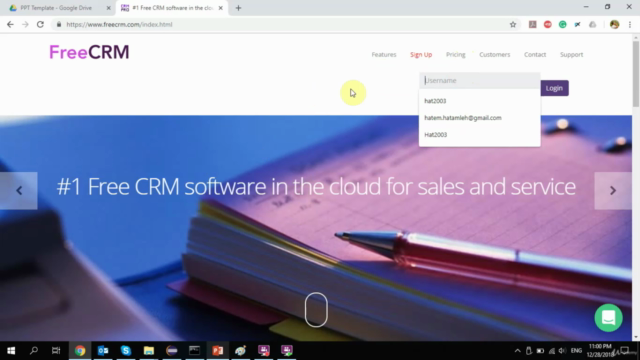Viewport: 640px width, 360px height.
Task: Click the scroll-down mouse indicator
Action: pyautogui.click(x=316, y=310)
